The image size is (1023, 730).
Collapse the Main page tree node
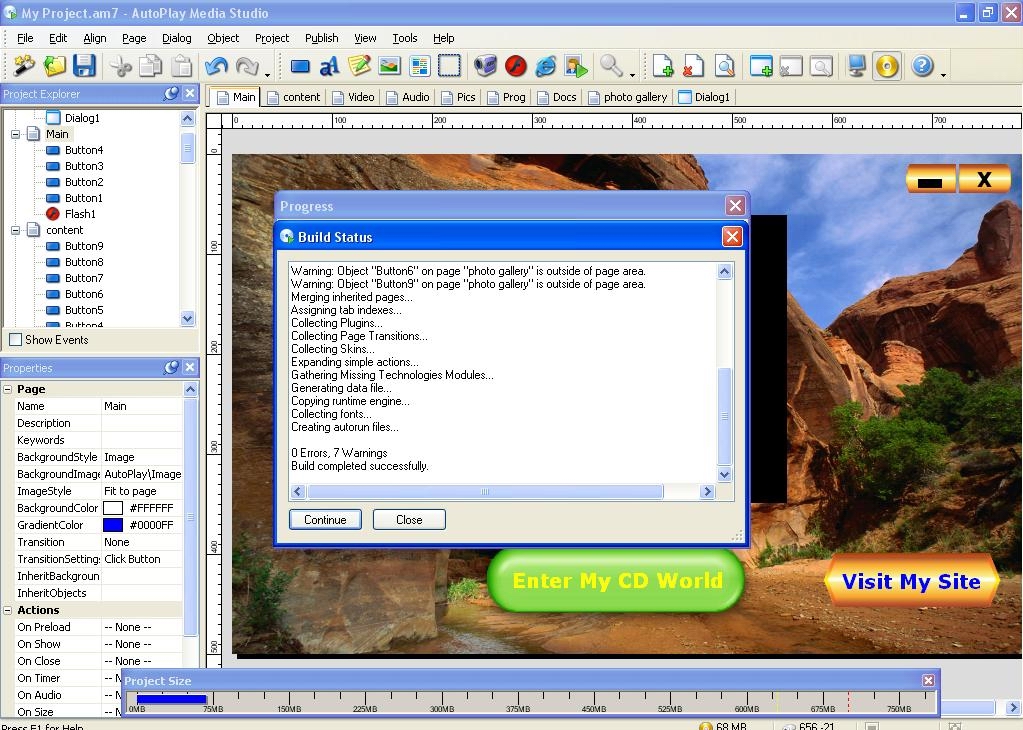pyautogui.click(x=16, y=134)
